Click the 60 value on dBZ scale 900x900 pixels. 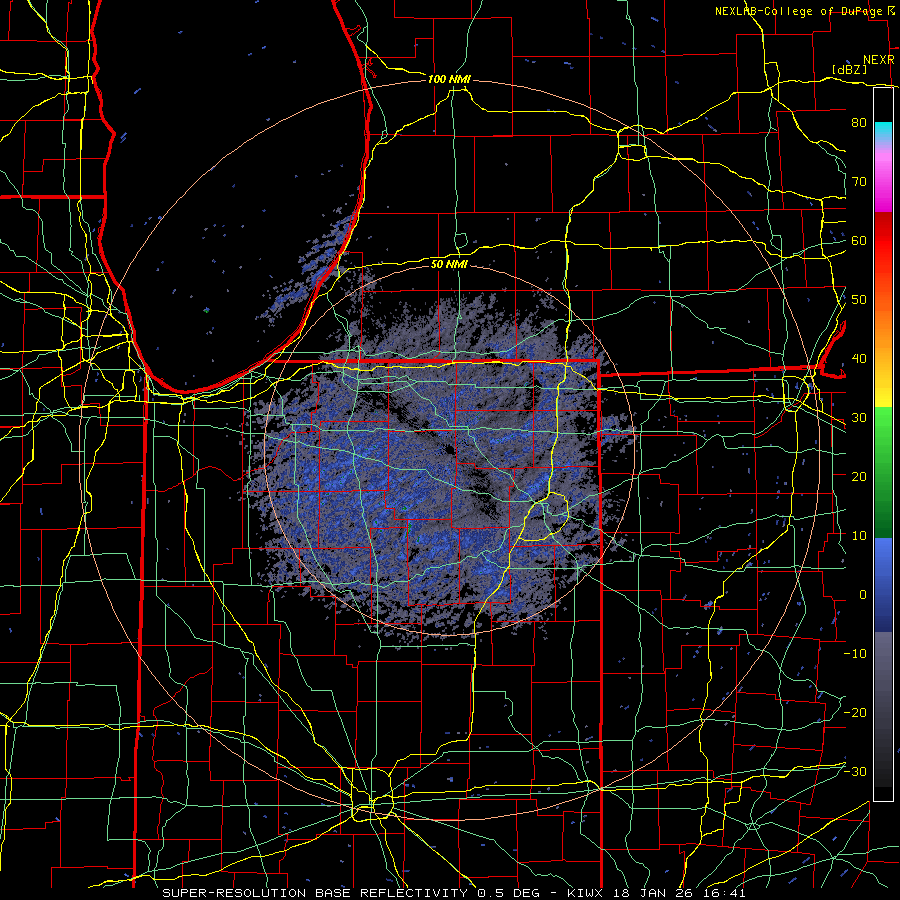(x=859, y=241)
